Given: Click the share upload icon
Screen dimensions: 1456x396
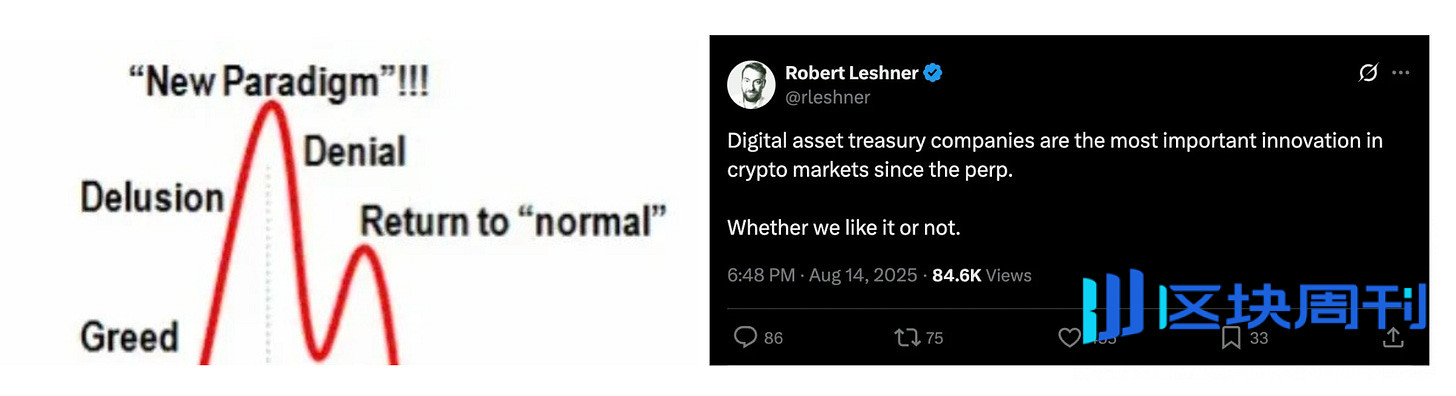Looking at the screenshot, I should point(1392,338).
